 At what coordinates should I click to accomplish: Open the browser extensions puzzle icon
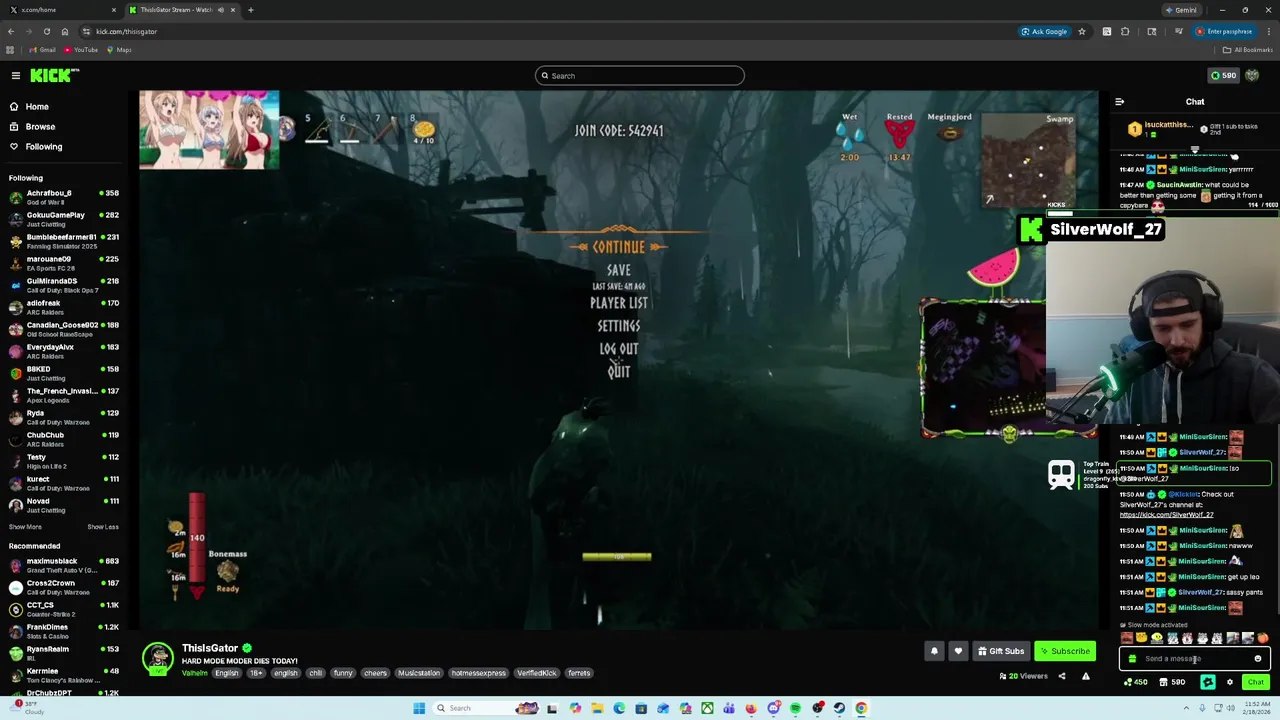(x=1125, y=31)
